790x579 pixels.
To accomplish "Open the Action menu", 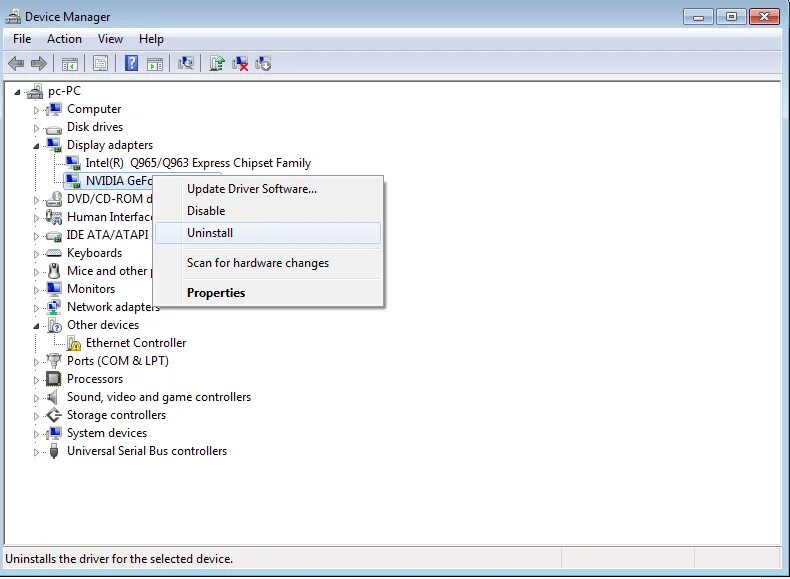I will (x=64, y=39).
